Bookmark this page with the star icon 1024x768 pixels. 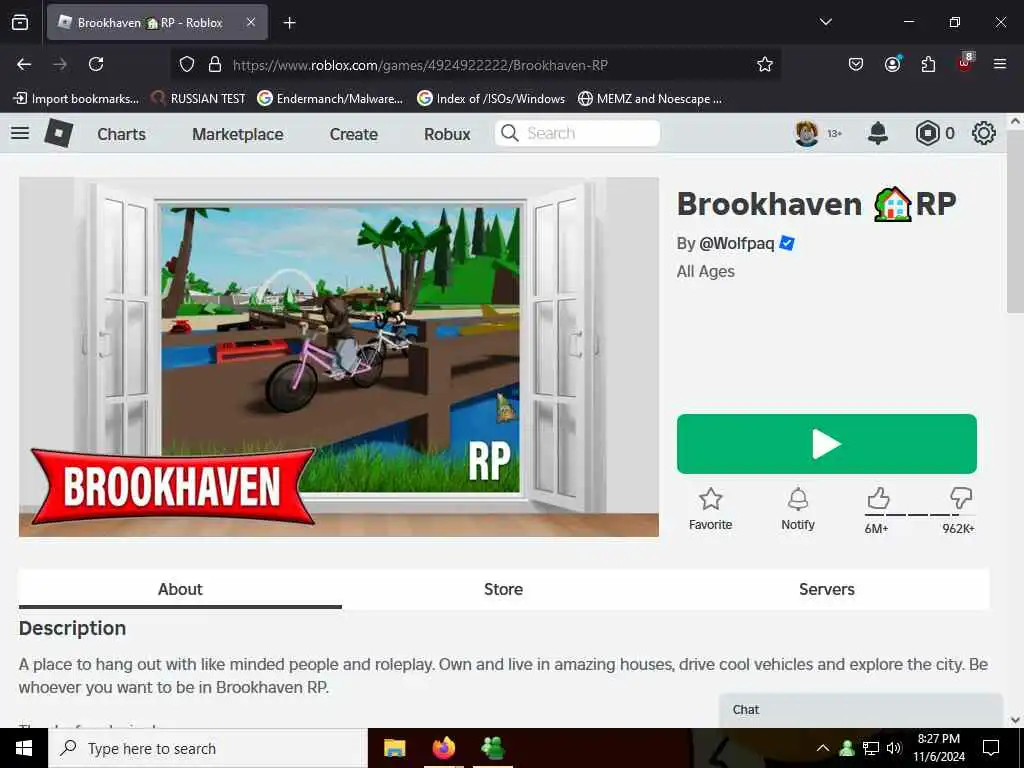765,64
